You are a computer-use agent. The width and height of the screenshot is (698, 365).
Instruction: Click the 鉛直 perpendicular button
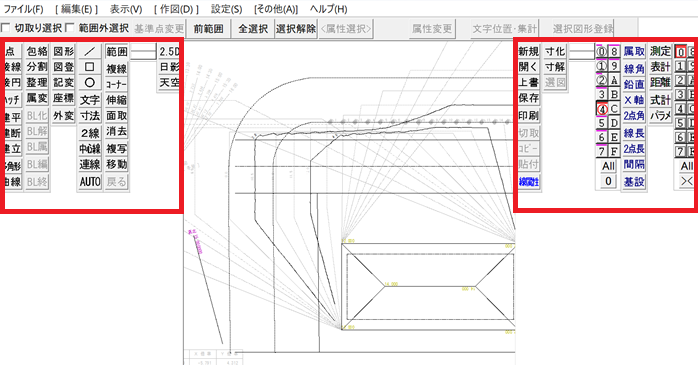[634, 84]
